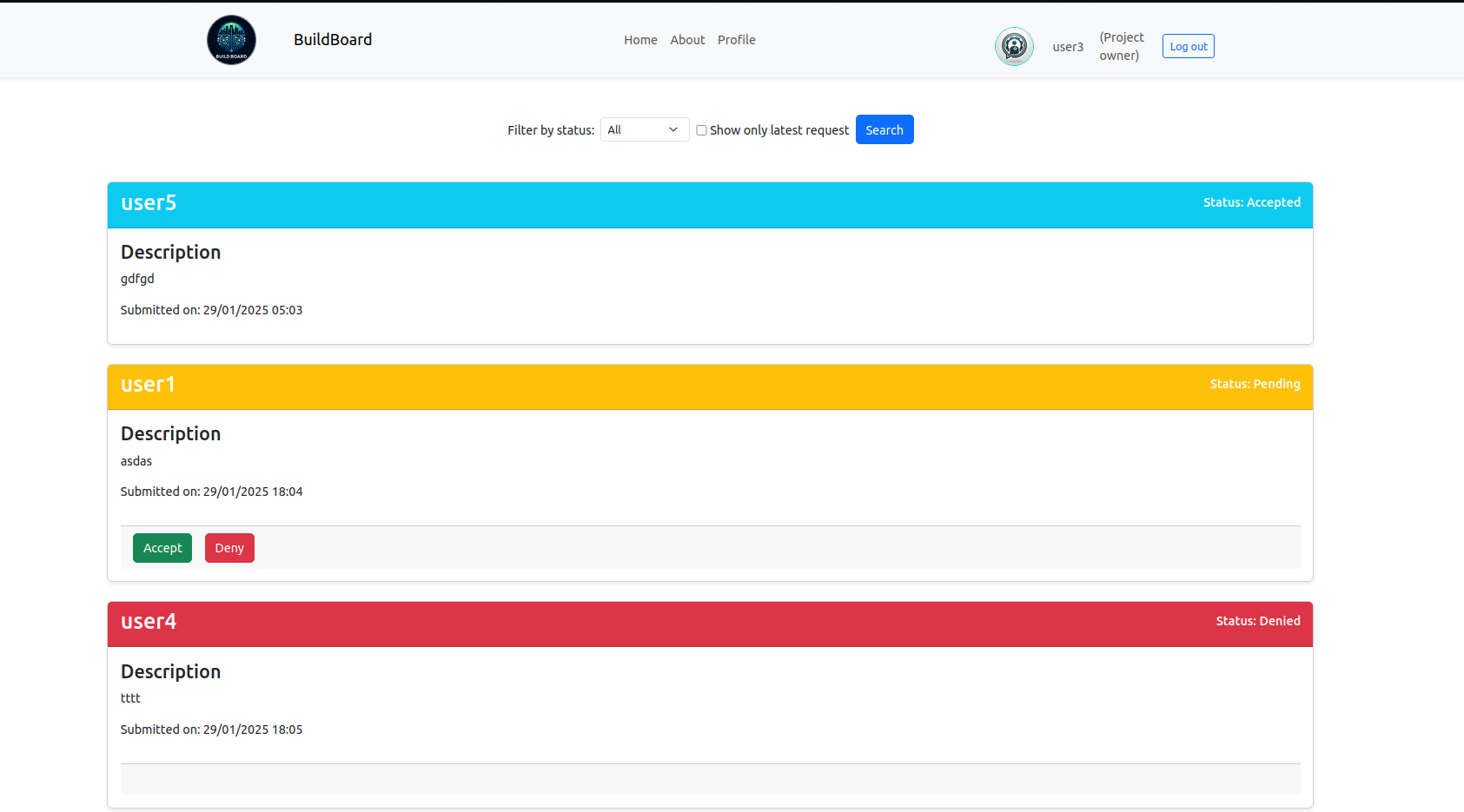Click the user3 username in header

[1068, 47]
